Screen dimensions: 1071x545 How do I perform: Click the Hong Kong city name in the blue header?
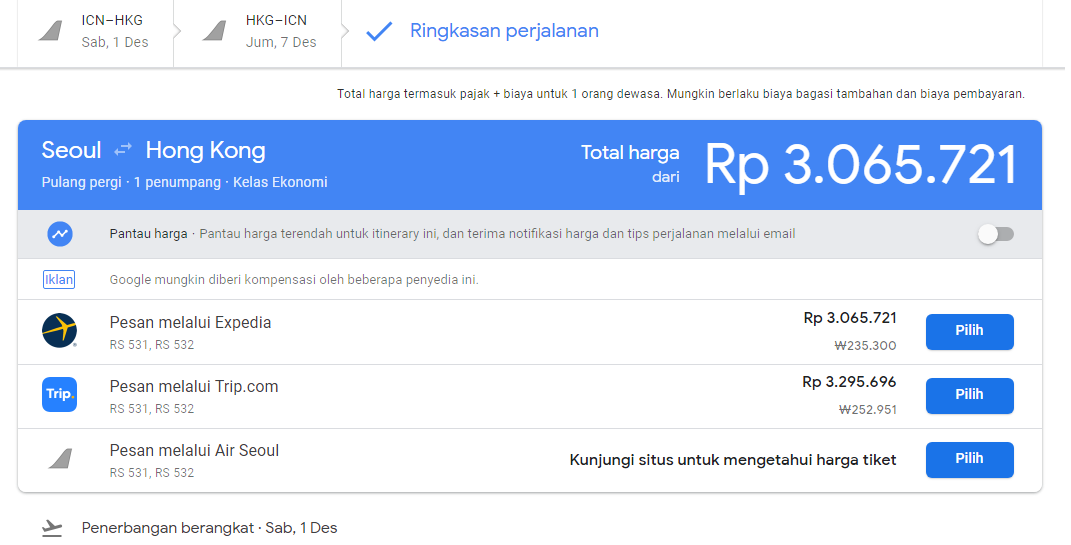tap(206, 150)
